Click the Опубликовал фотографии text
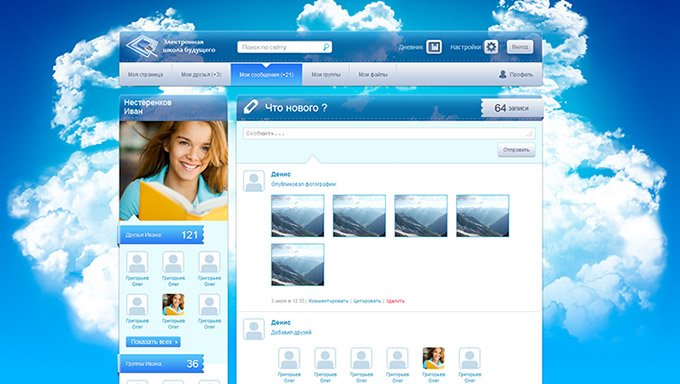680x384 pixels. tap(304, 184)
